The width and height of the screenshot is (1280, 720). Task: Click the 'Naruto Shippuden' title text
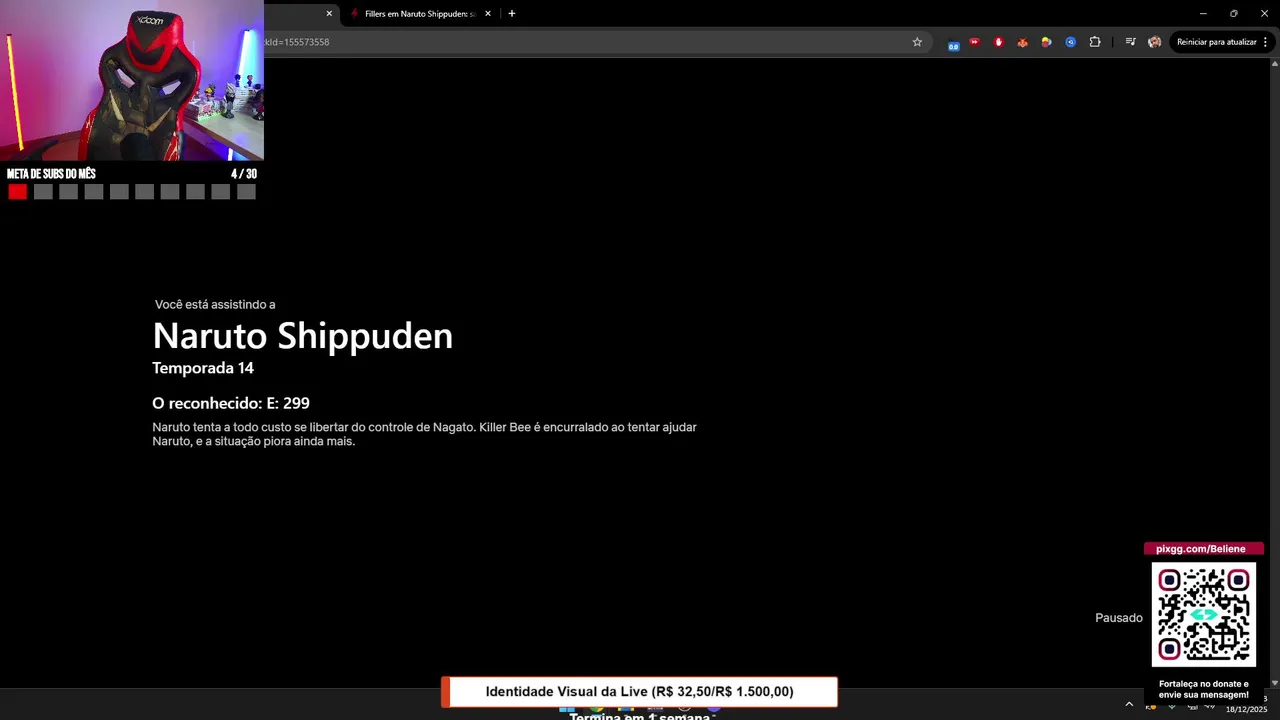click(302, 335)
